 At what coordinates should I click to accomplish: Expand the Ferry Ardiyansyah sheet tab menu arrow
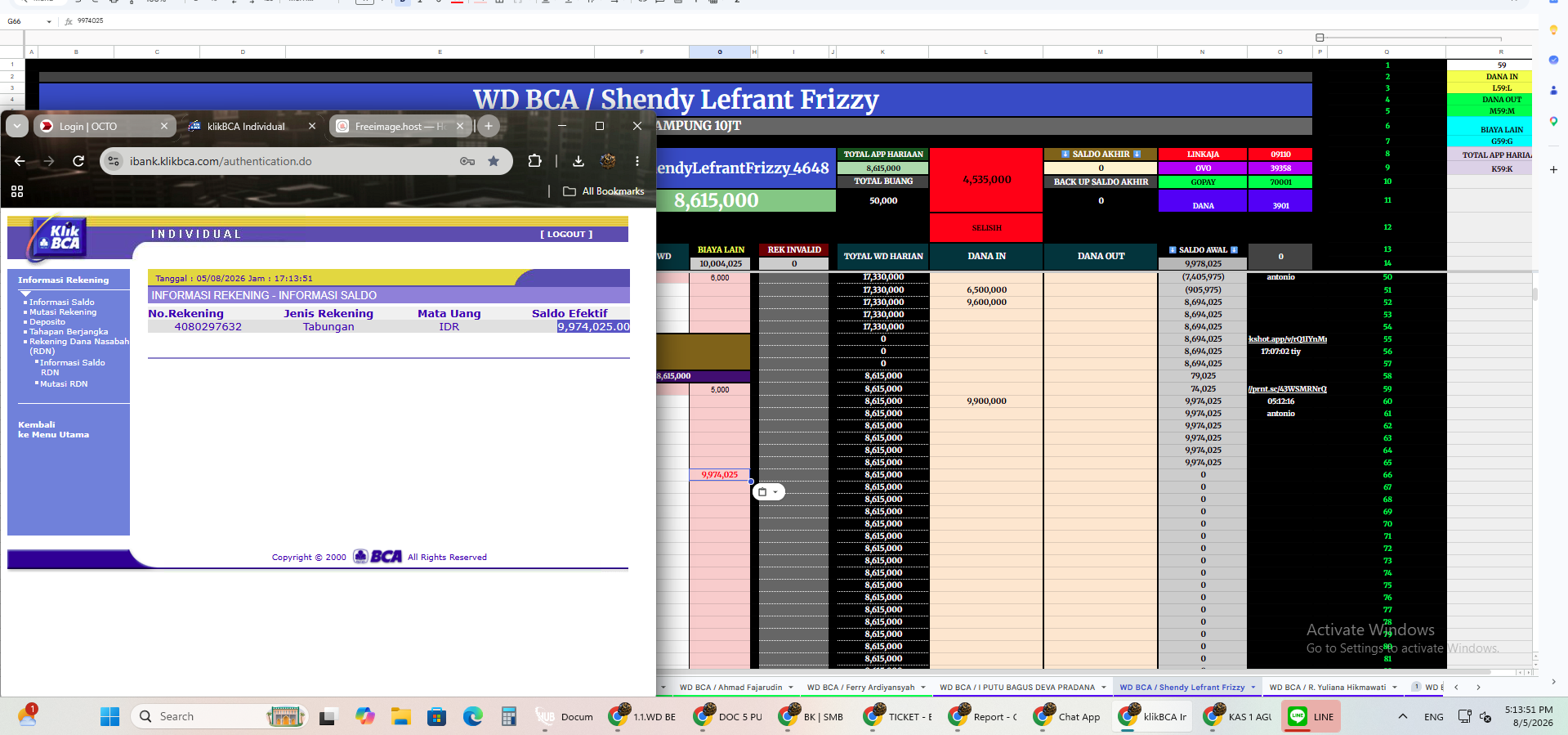(923, 688)
